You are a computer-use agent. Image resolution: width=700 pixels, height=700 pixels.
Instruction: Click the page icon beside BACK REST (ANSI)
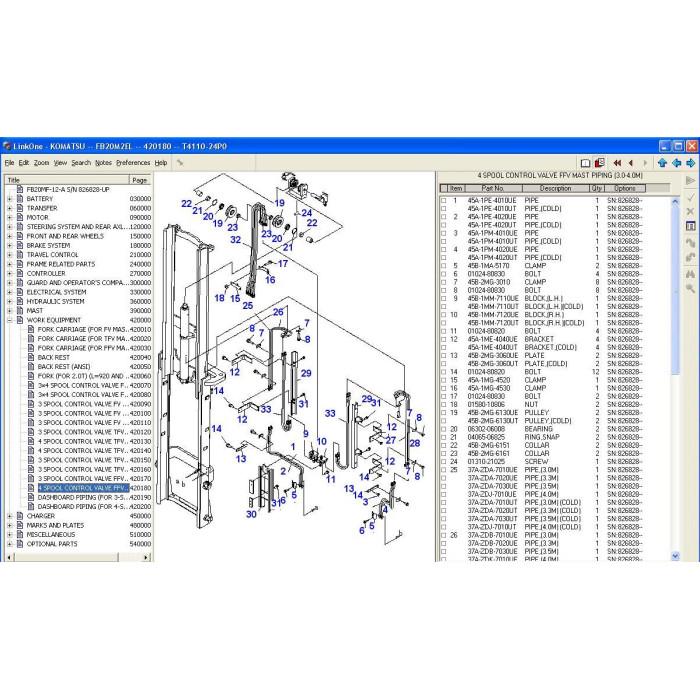31,367
